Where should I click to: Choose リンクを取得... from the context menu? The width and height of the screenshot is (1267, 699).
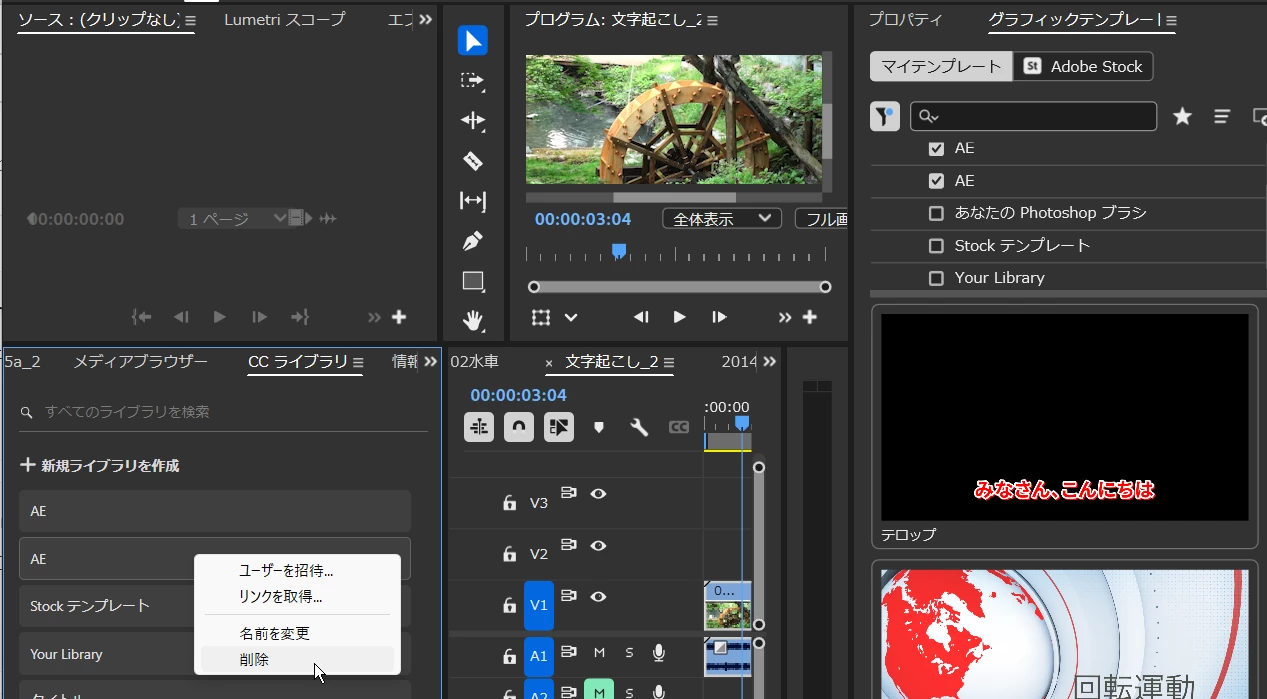click(x=297, y=596)
